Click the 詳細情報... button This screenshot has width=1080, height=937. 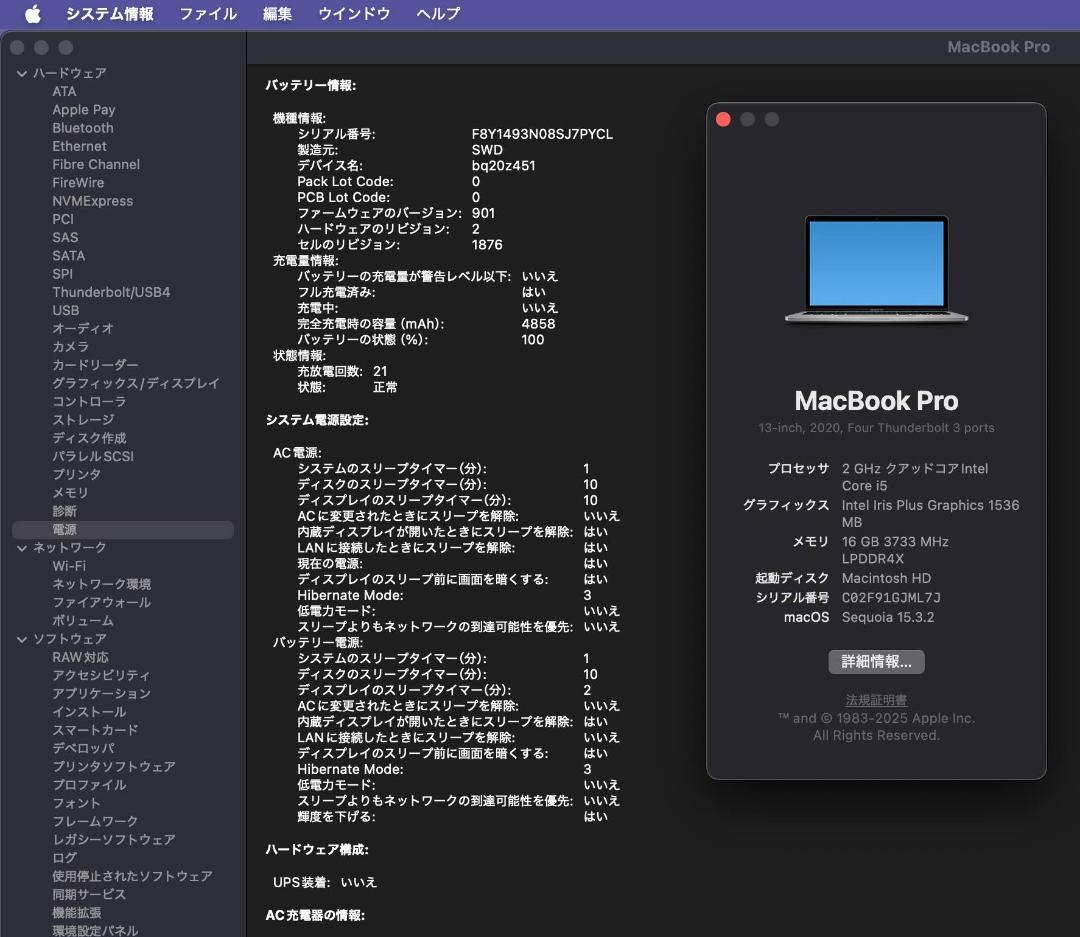click(x=877, y=661)
